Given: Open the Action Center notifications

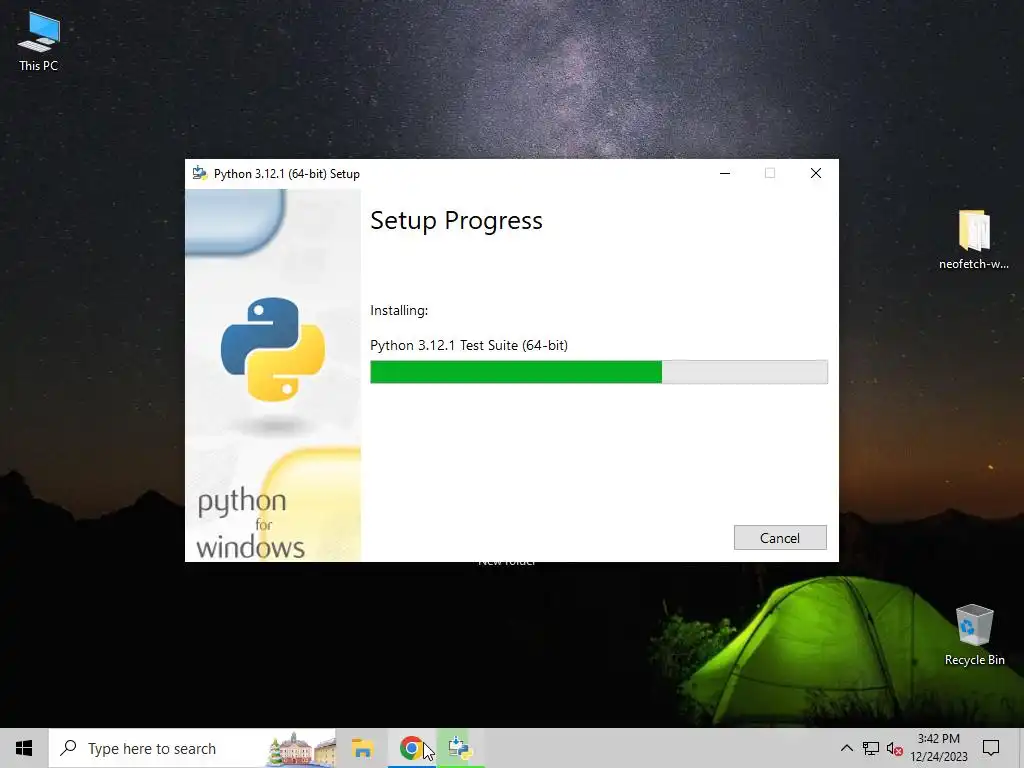Looking at the screenshot, I should [991, 748].
